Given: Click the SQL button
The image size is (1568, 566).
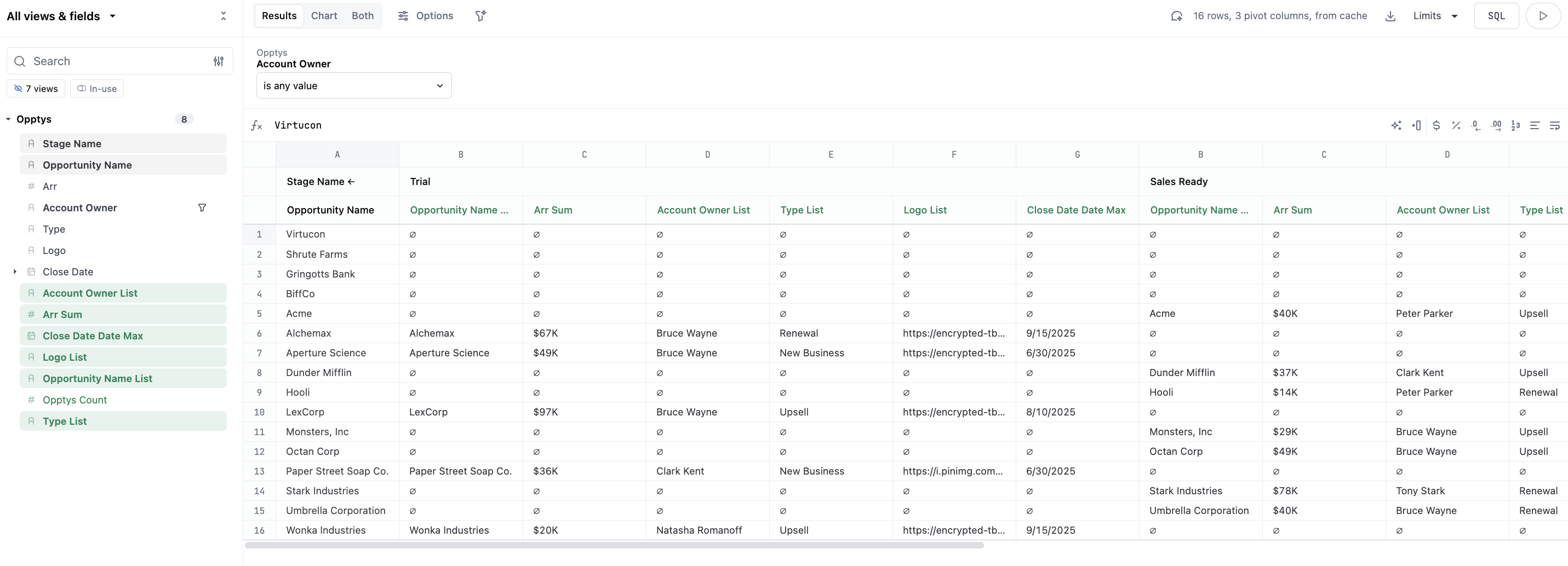Looking at the screenshot, I should (1496, 16).
